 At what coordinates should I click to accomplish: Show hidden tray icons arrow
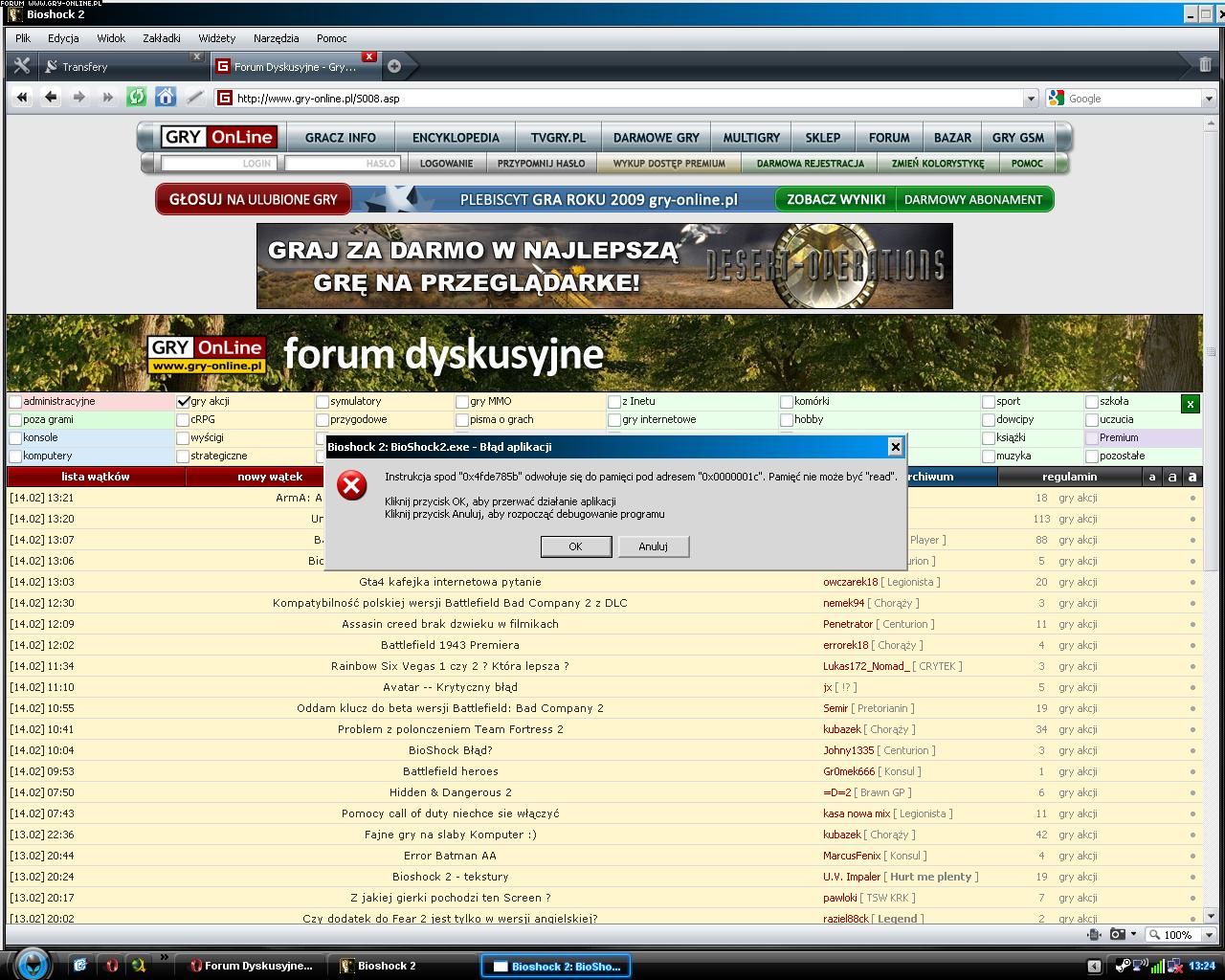click(1094, 966)
